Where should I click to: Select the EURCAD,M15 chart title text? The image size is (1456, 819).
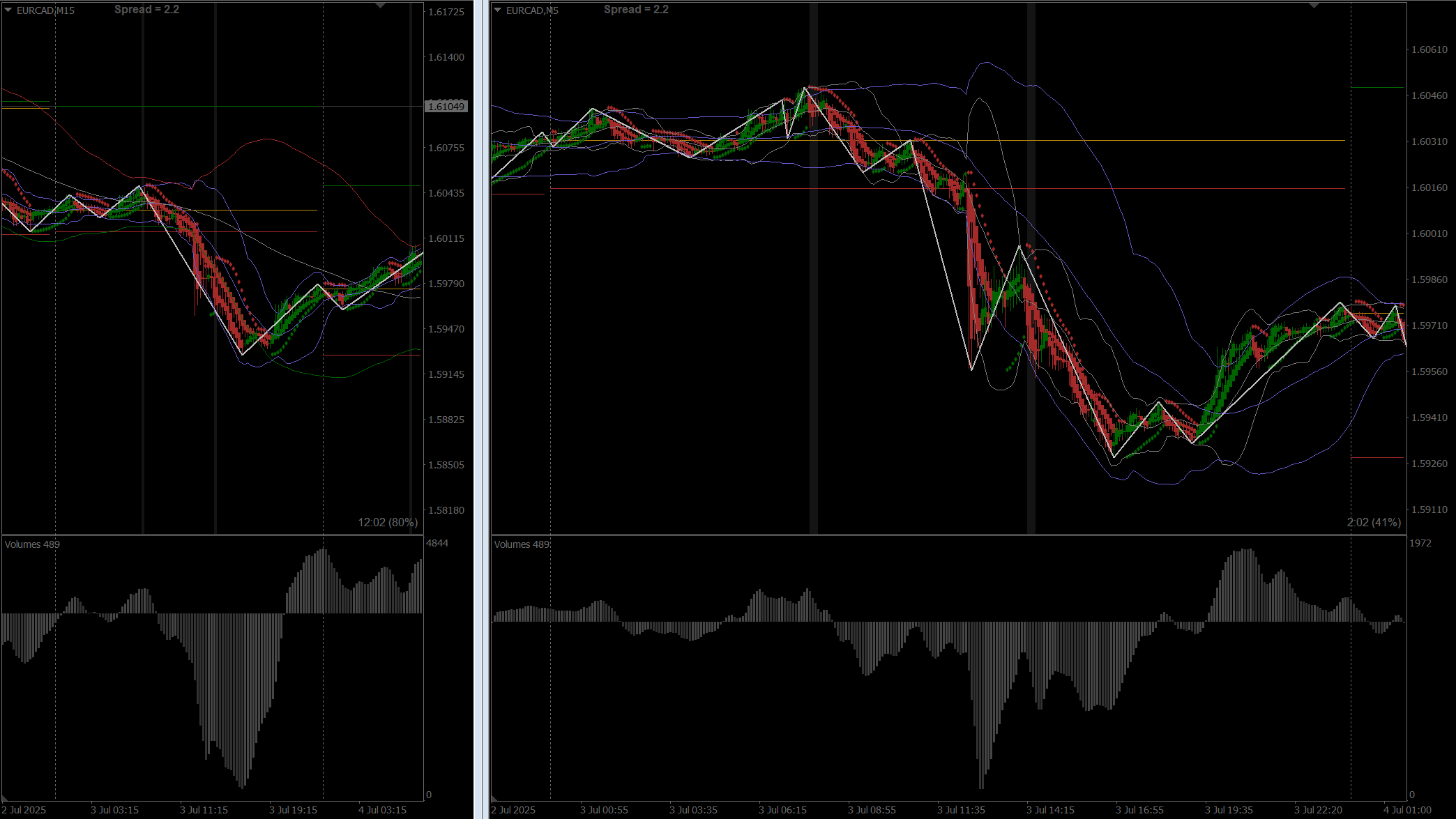pyautogui.click(x=45, y=10)
